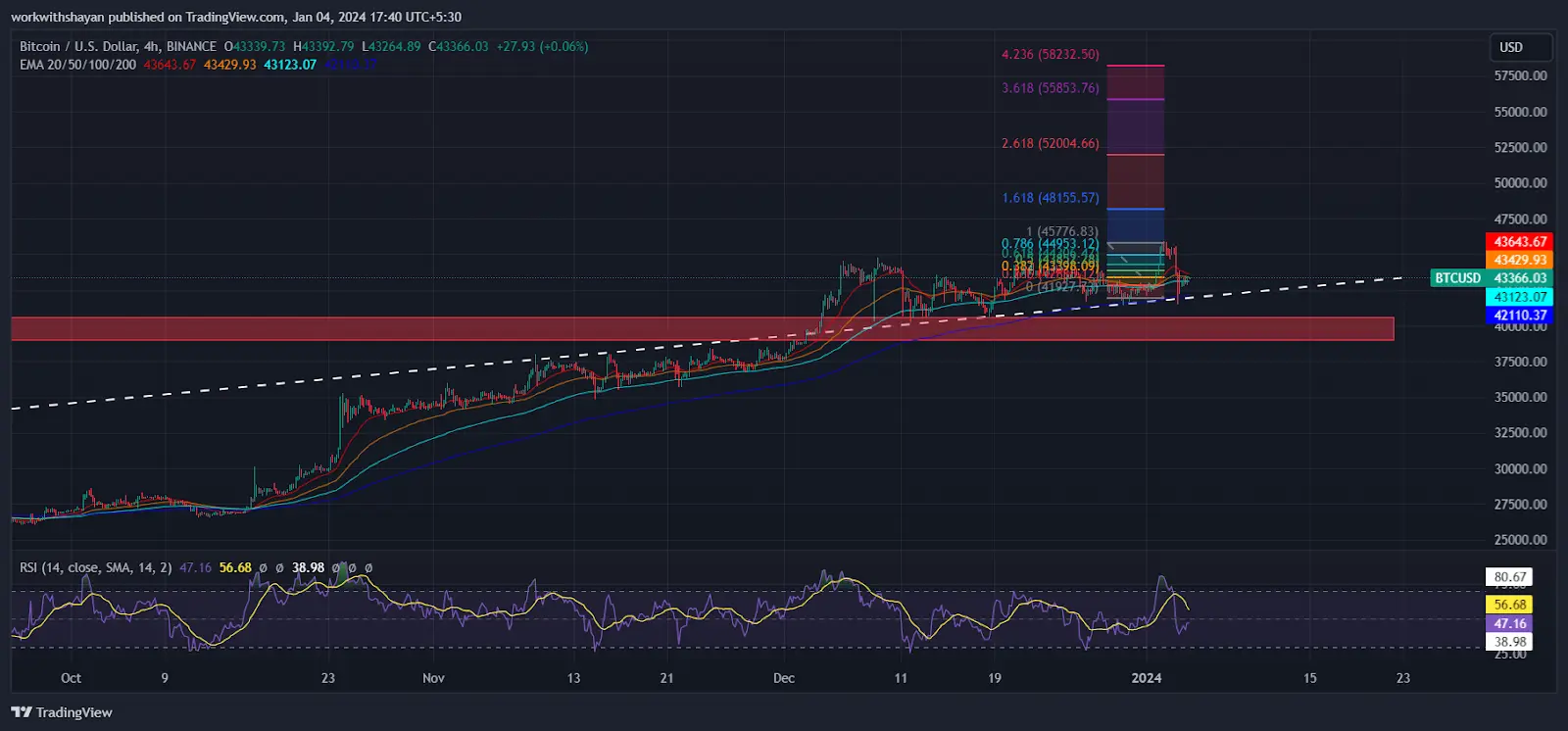Image resolution: width=1568 pixels, height=731 pixels.
Task: Open the USD currency selector
Action: (1522, 47)
